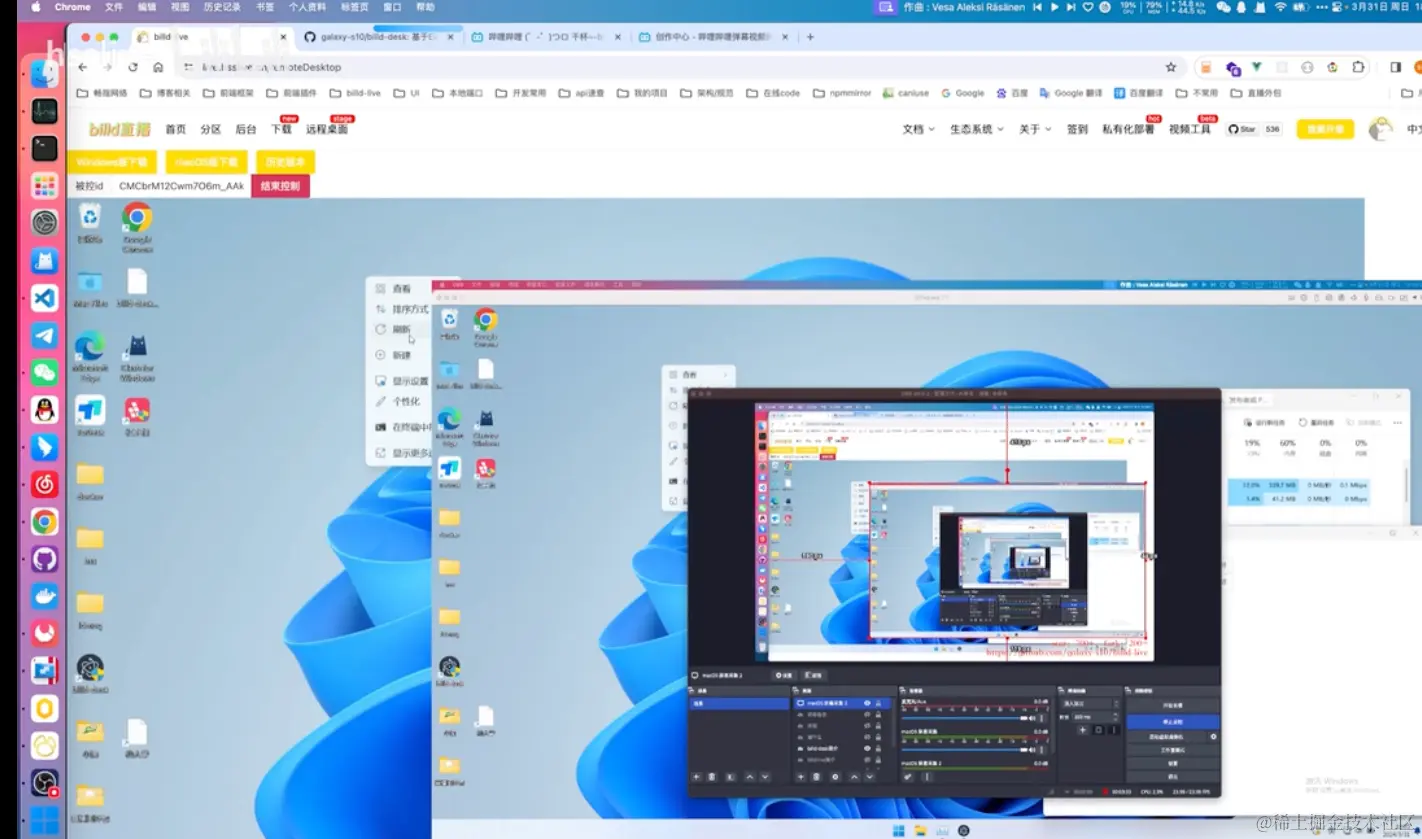Mute the Mic/Aux channel in OBS mixer
This screenshot has height=839, width=1422.
(x=1032, y=718)
